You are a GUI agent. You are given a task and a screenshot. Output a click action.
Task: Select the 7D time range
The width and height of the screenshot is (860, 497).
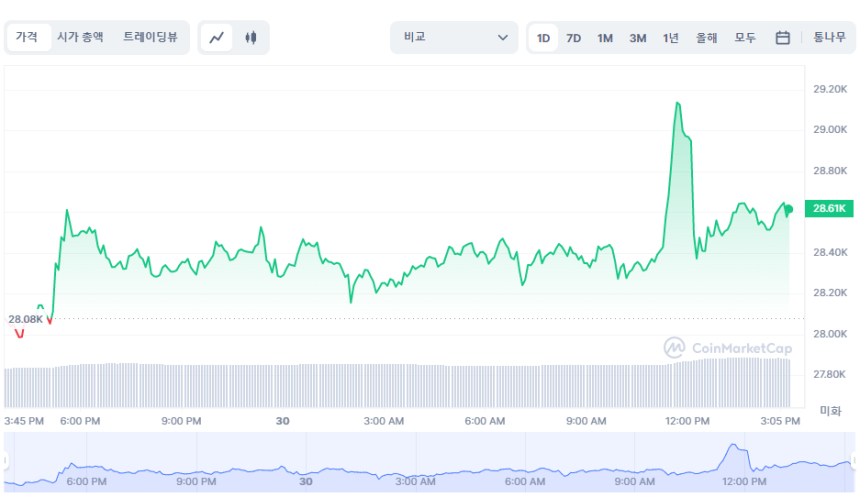[x=574, y=38]
